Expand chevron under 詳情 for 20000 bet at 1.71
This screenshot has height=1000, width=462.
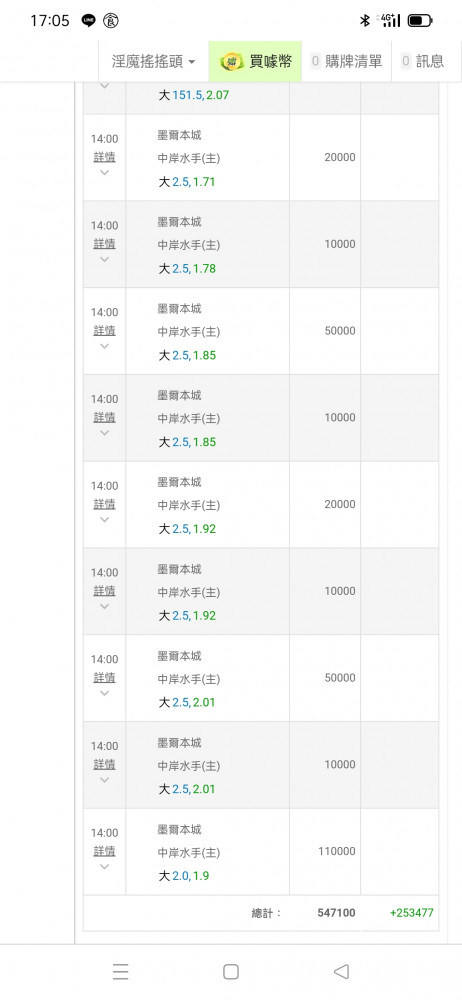(x=105, y=173)
